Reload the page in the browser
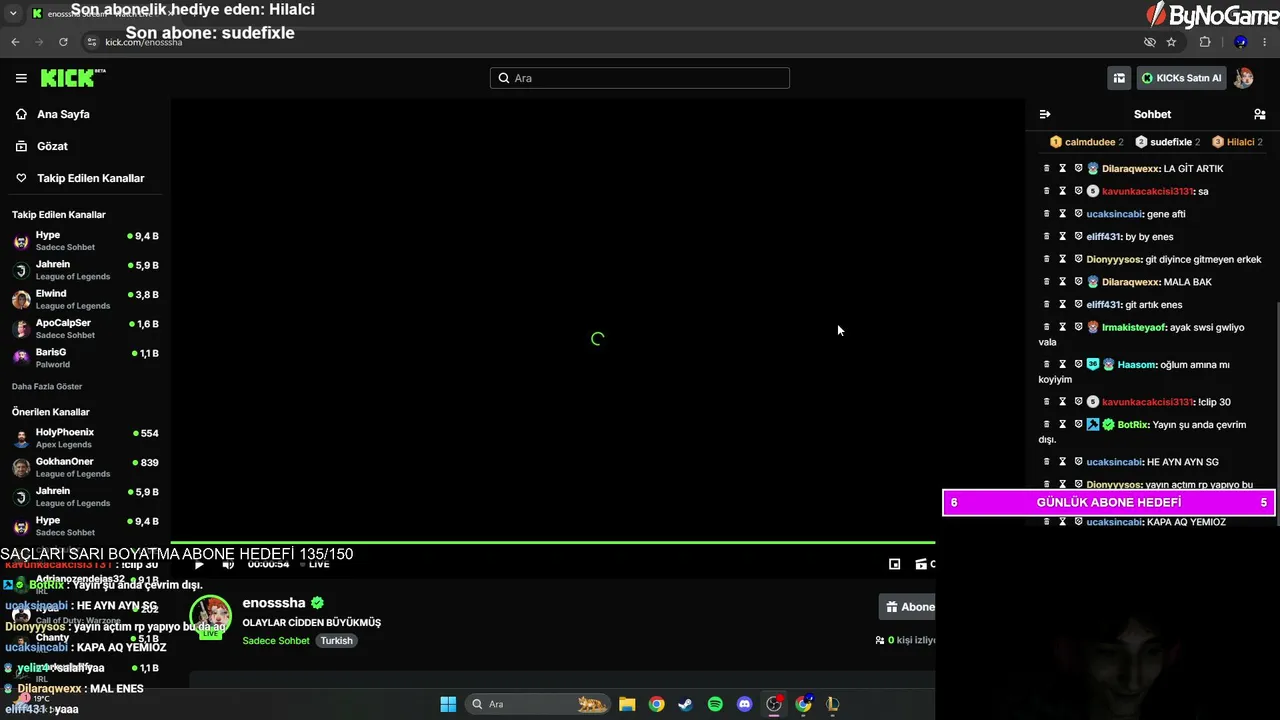The width and height of the screenshot is (1280, 720). (x=63, y=42)
